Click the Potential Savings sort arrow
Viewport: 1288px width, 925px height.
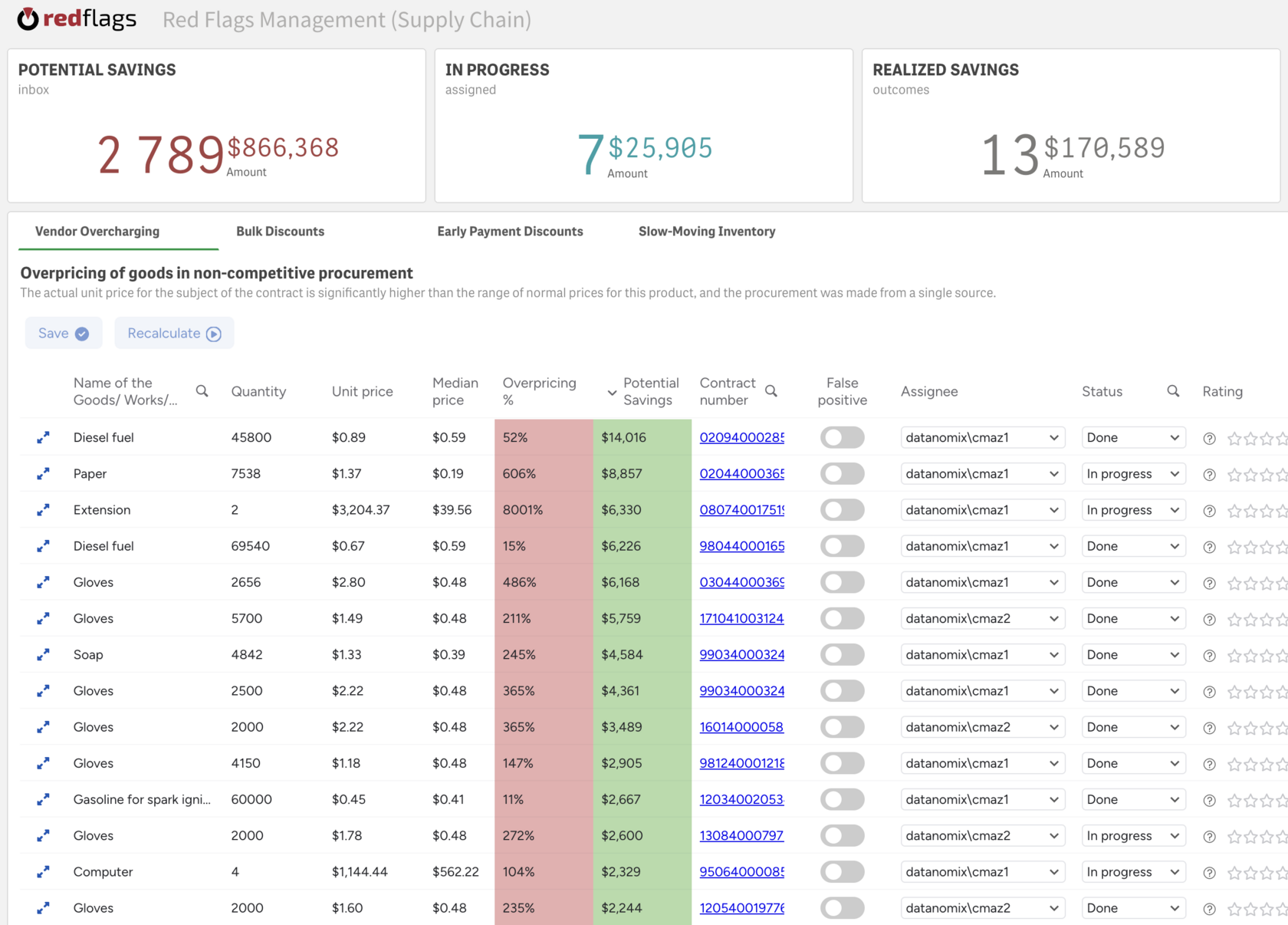click(x=612, y=393)
